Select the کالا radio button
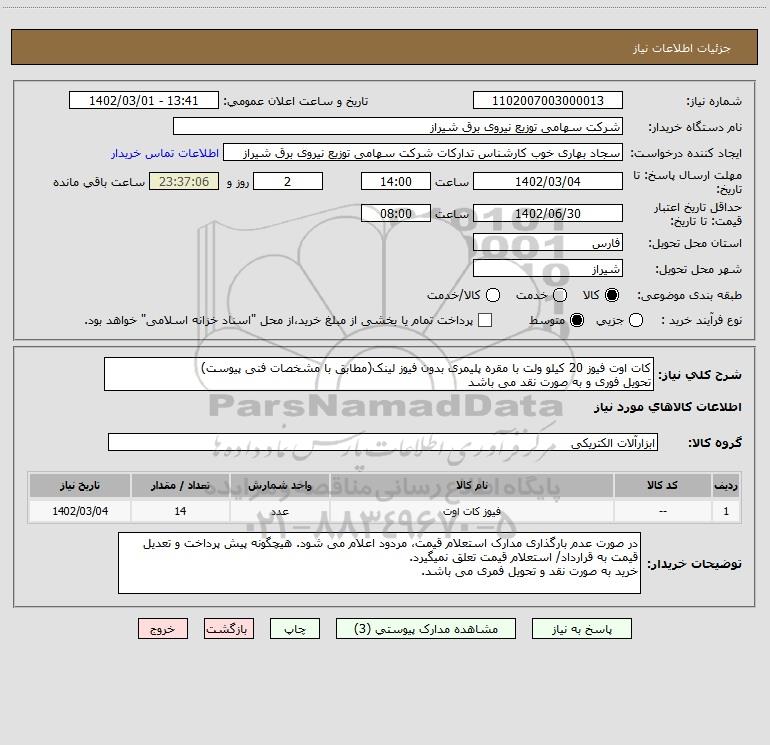 pyautogui.click(x=612, y=295)
